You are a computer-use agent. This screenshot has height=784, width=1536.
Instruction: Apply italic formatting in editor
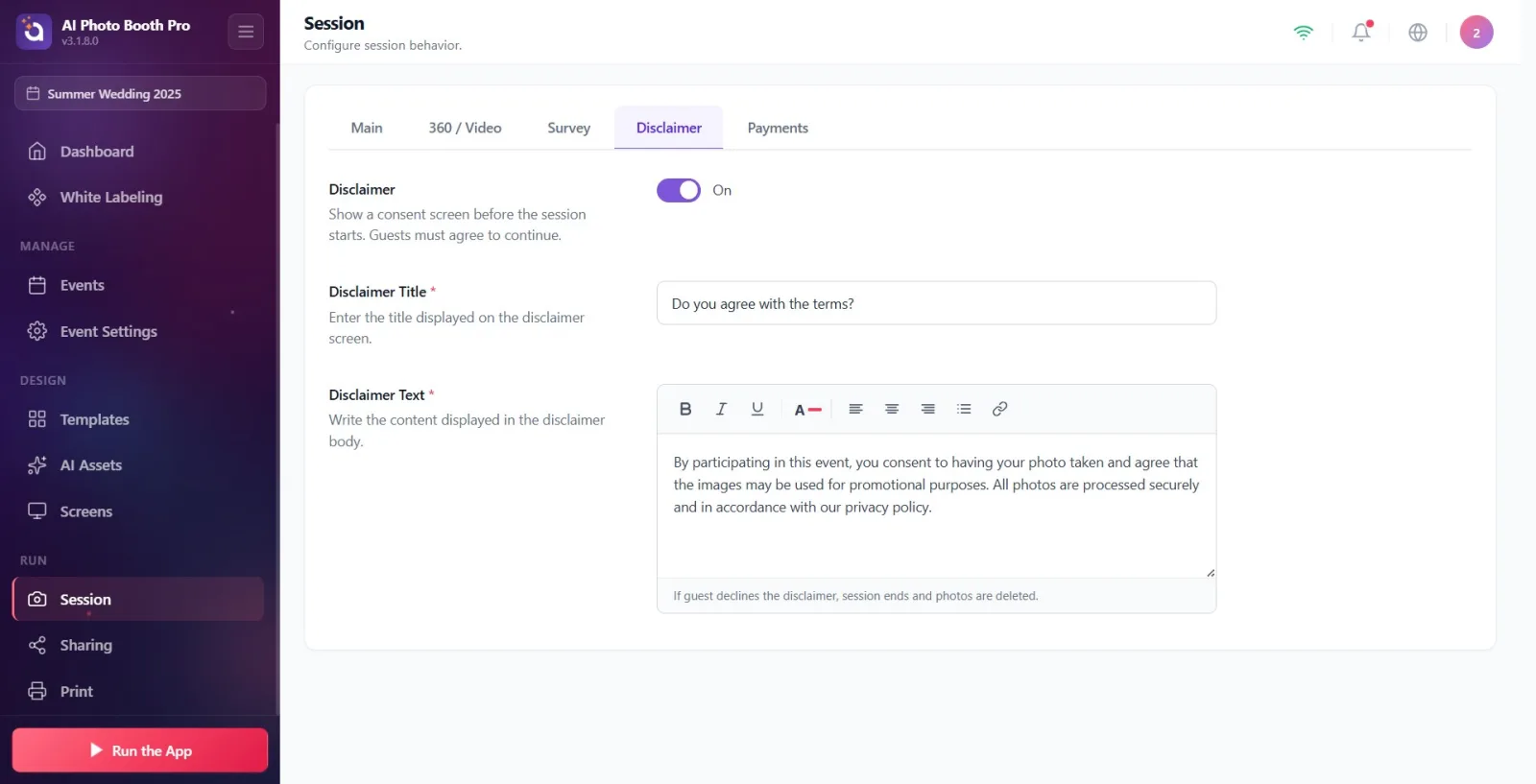tap(721, 409)
